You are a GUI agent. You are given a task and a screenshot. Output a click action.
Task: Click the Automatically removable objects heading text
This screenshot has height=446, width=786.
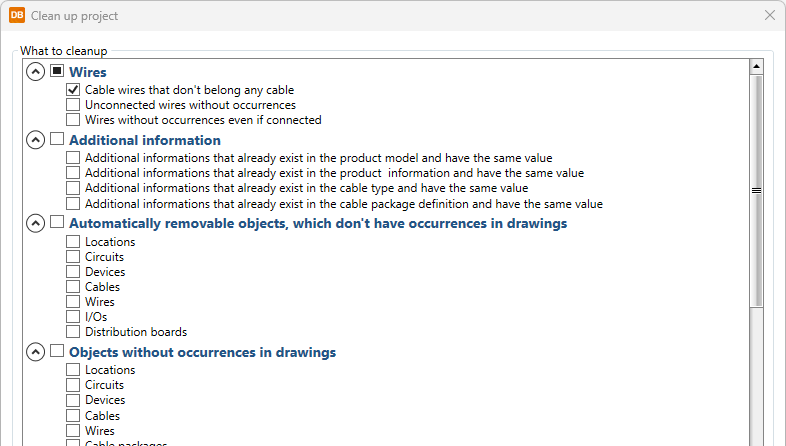coord(318,224)
